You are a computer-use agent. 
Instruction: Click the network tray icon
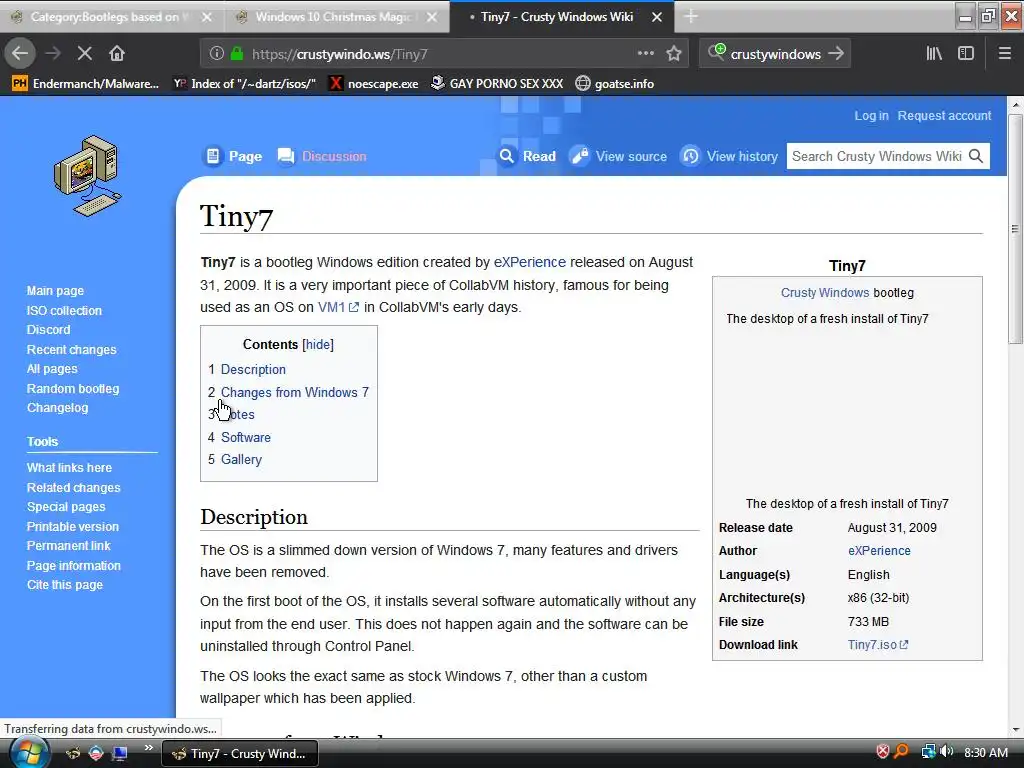click(928, 752)
